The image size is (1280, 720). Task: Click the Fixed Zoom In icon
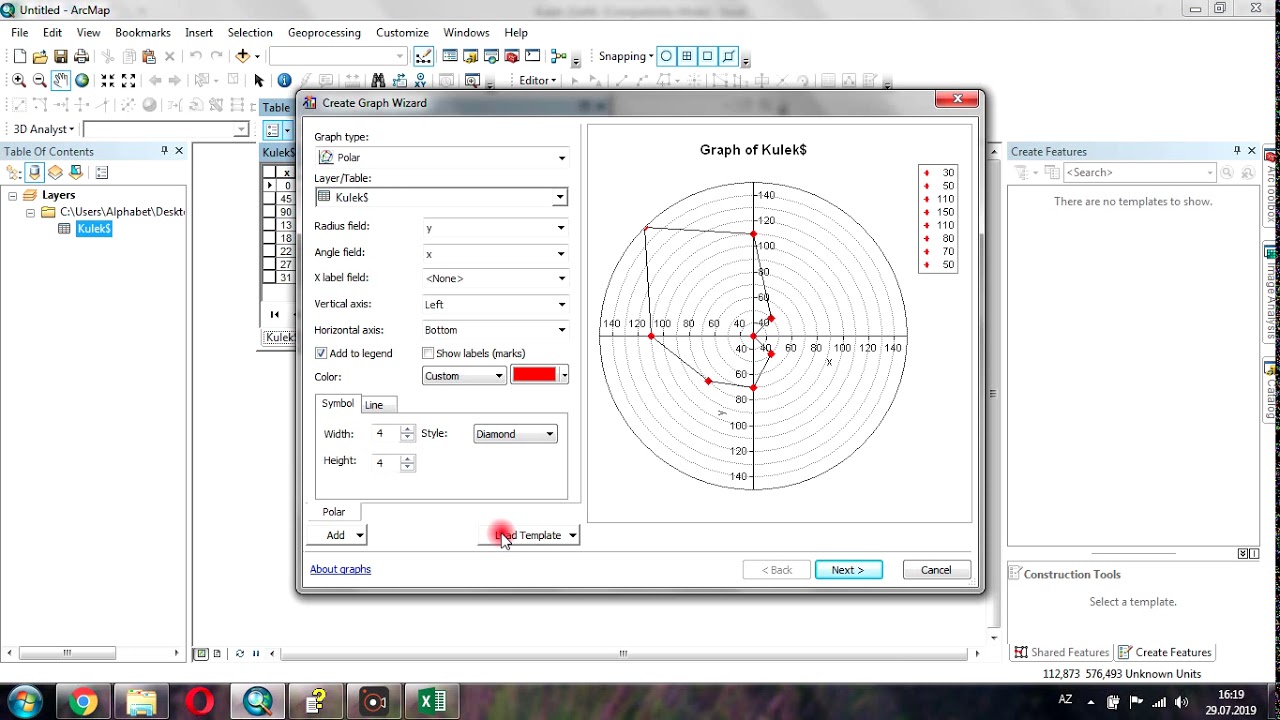coord(107,80)
